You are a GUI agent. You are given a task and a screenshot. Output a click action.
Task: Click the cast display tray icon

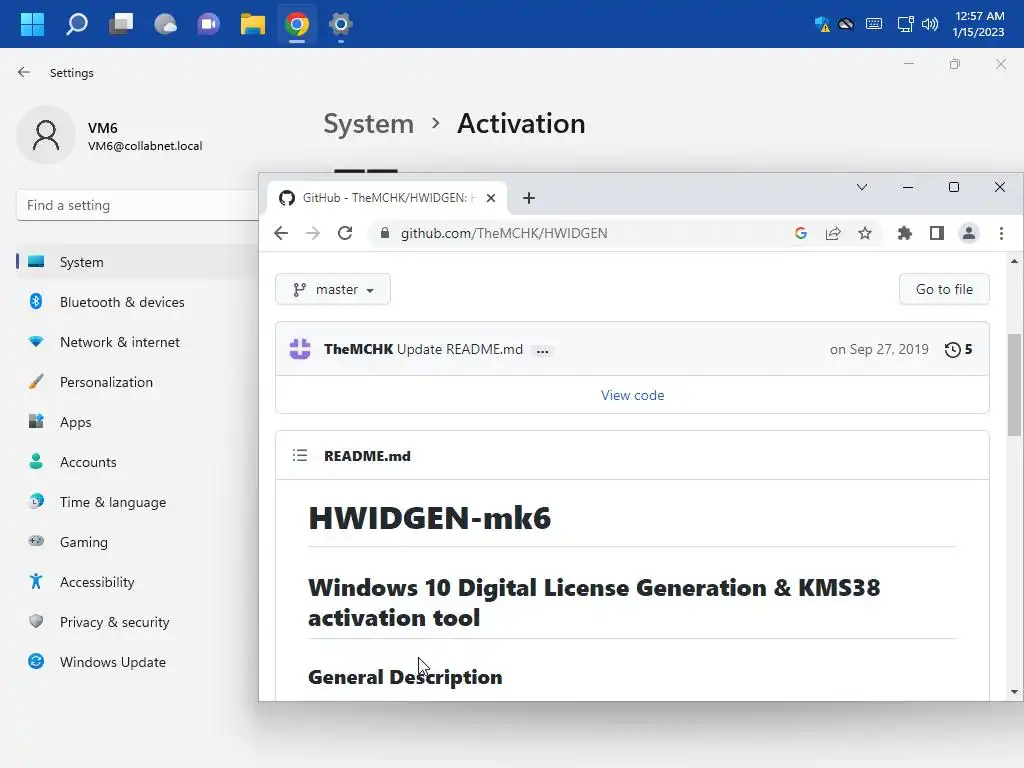(x=904, y=24)
